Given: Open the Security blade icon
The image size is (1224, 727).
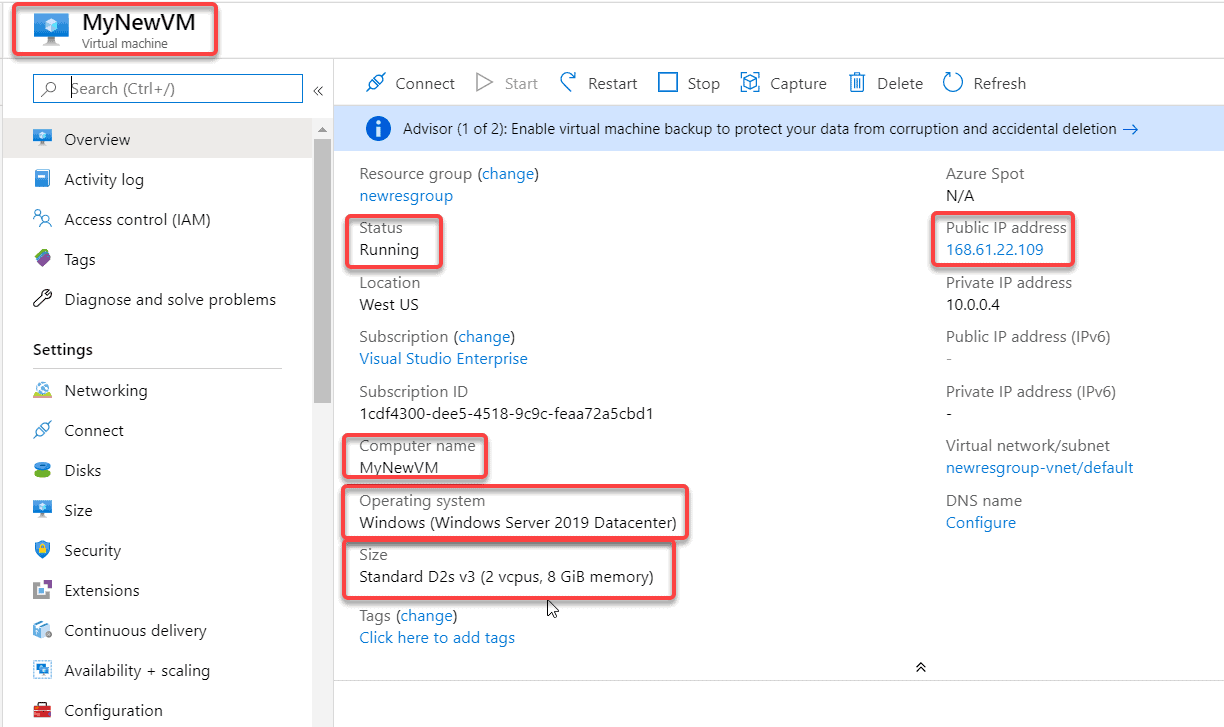Looking at the screenshot, I should point(44,550).
